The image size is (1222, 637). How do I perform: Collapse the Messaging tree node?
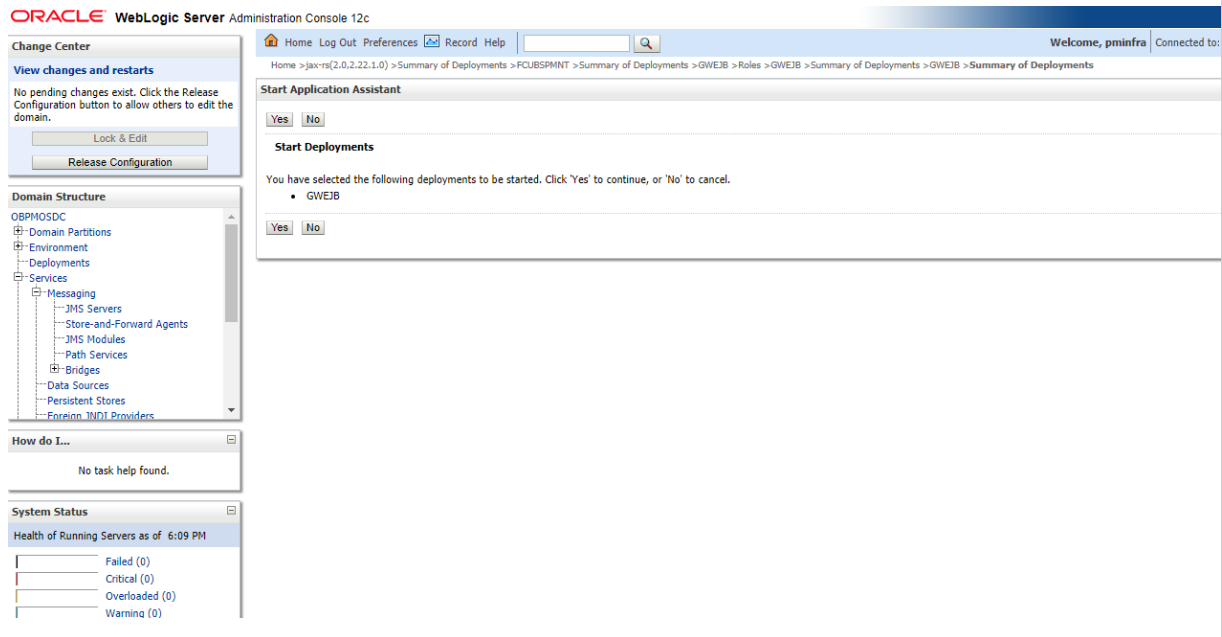(x=36, y=293)
